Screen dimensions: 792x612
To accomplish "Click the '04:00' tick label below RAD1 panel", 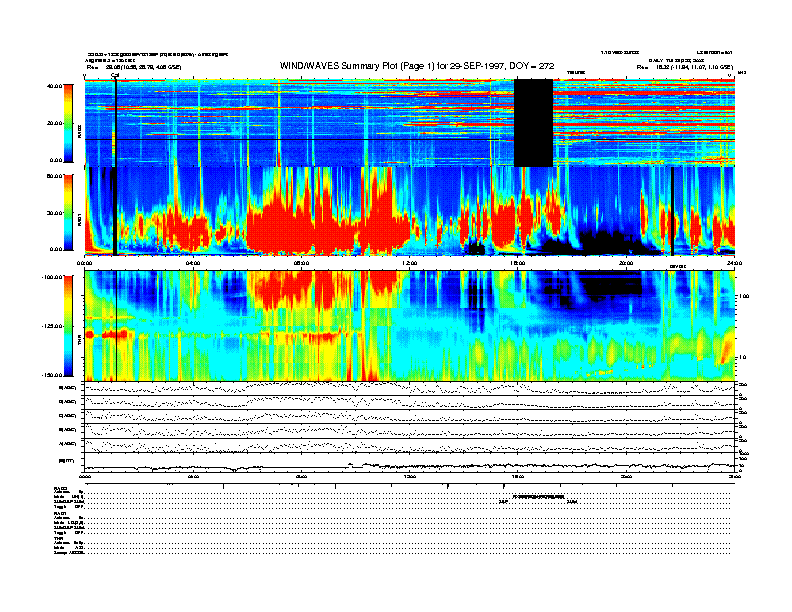I will 193,263.
